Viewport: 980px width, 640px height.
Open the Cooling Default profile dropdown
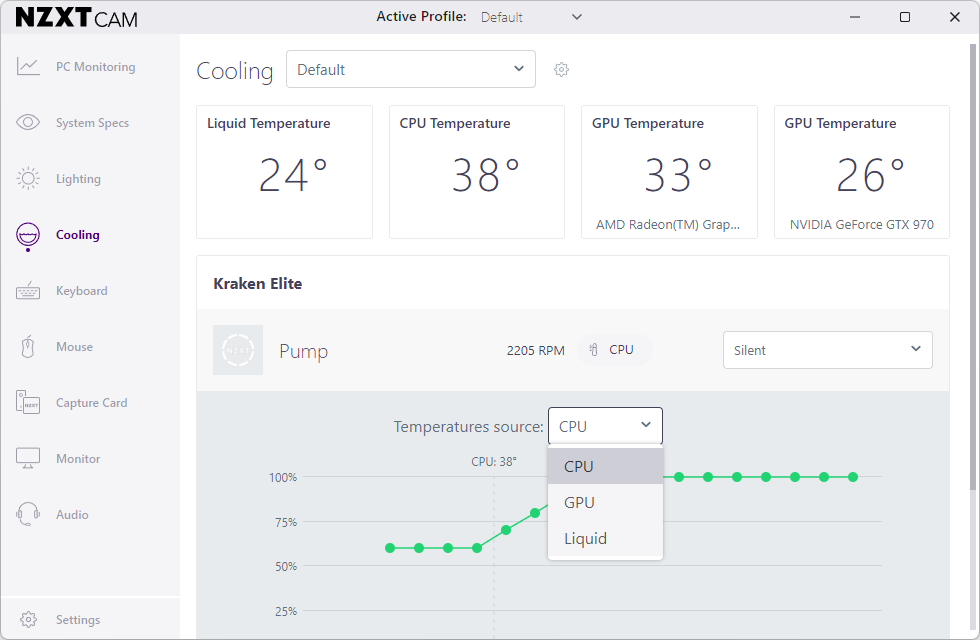tap(410, 70)
